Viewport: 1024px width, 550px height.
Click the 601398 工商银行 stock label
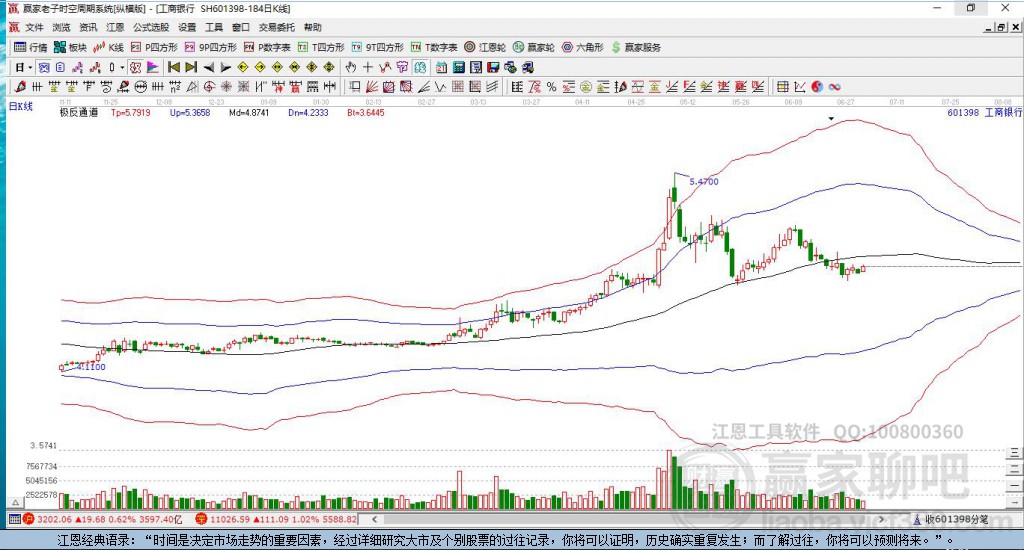click(x=984, y=112)
